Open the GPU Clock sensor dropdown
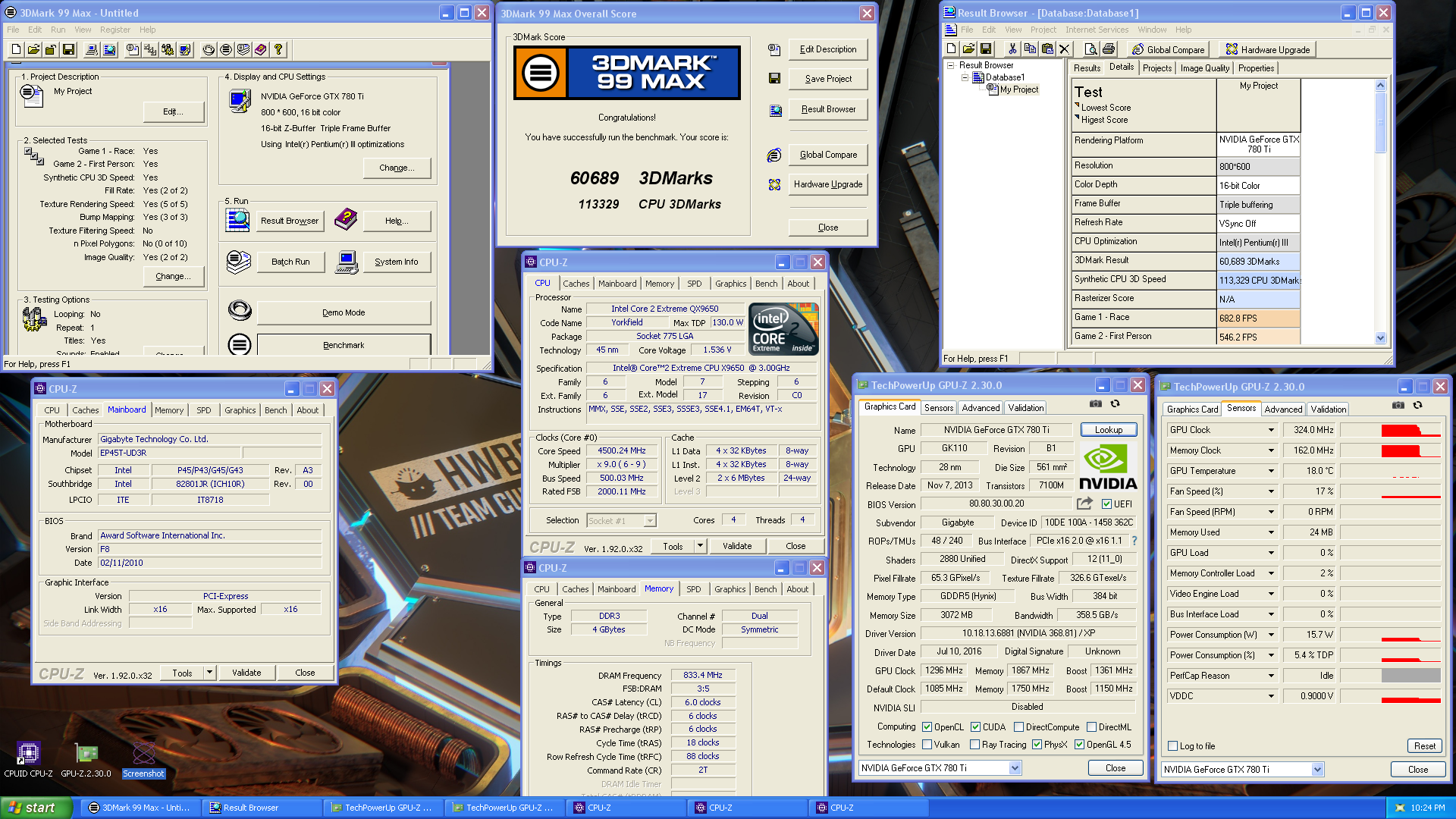This screenshot has height=819, width=1456. [1271, 430]
